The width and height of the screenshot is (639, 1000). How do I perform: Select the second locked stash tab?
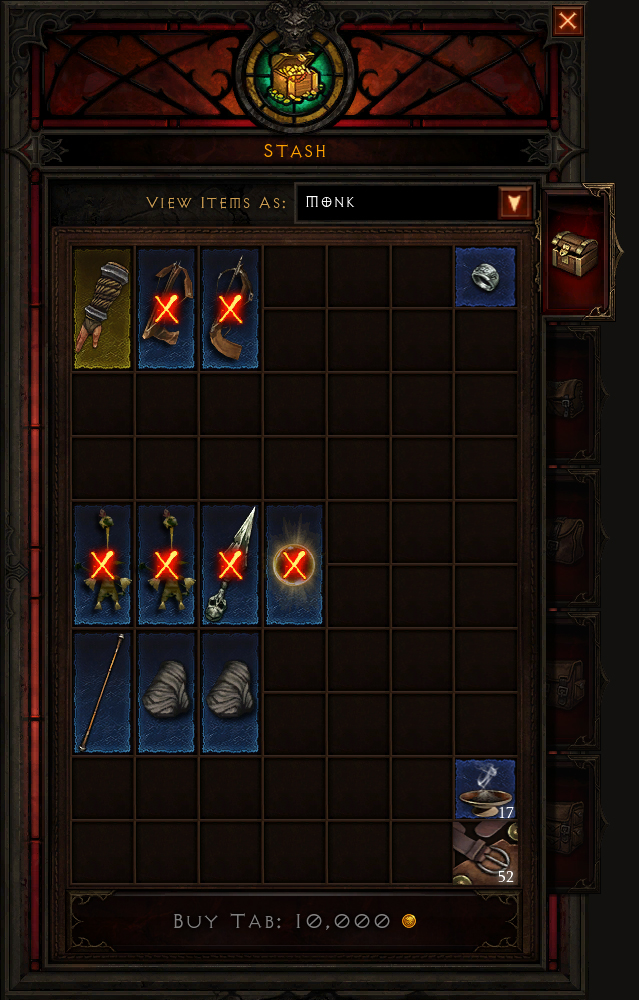click(x=571, y=539)
